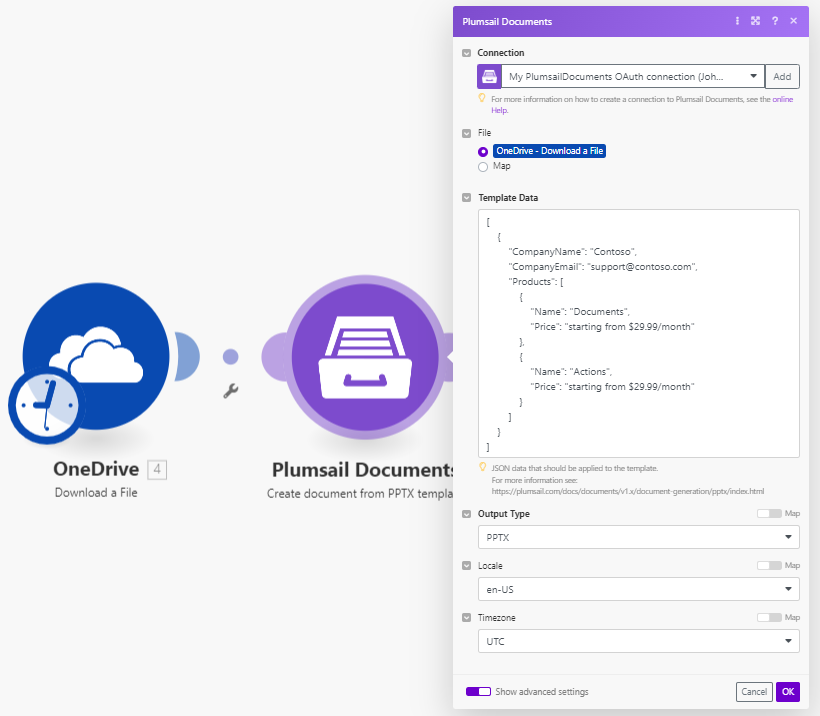Click the Plumsail connection icon beside the dropdown
The width and height of the screenshot is (820, 716).
pyautogui.click(x=489, y=76)
